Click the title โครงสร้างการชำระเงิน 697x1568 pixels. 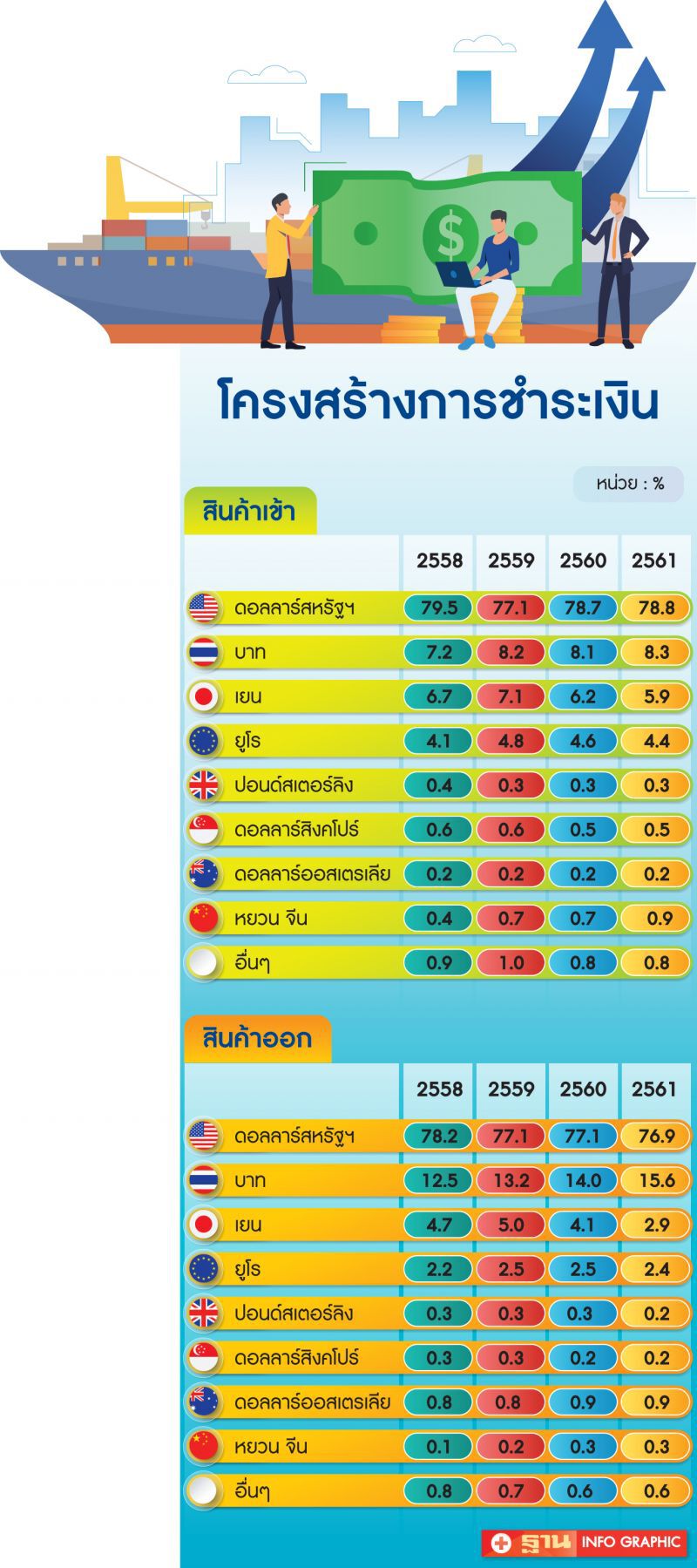pos(437,403)
